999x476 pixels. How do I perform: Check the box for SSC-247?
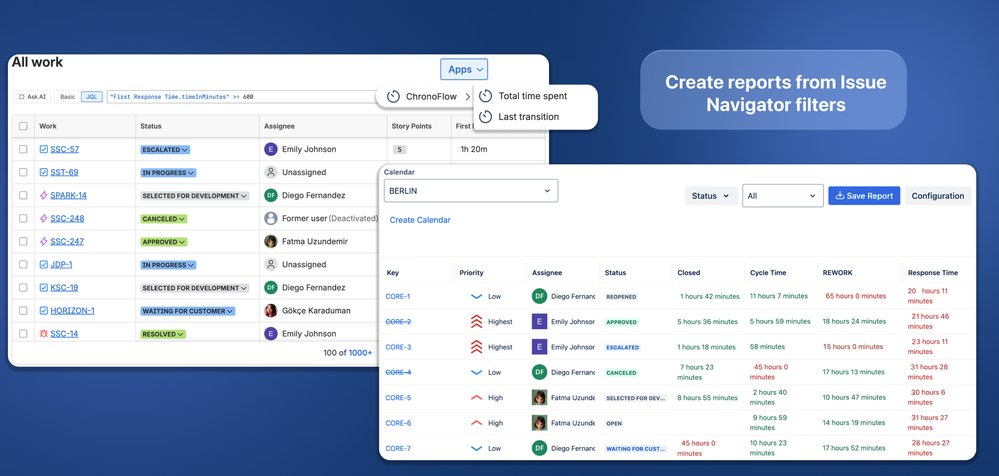24,242
